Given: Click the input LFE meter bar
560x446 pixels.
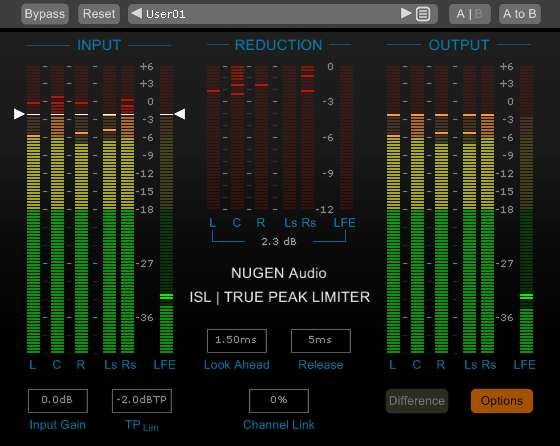Looking at the screenshot, I should pyautogui.click(x=166, y=210).
